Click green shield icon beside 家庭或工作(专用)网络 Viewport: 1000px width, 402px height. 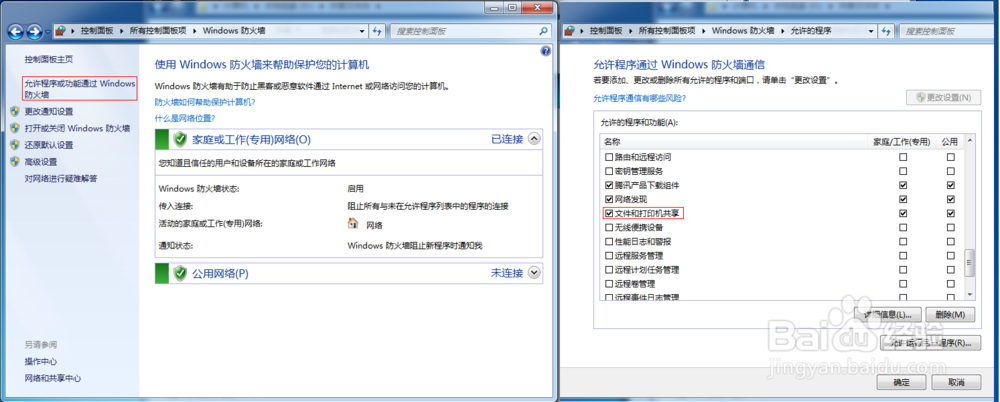pyautogui.click(x=180, y=139)
